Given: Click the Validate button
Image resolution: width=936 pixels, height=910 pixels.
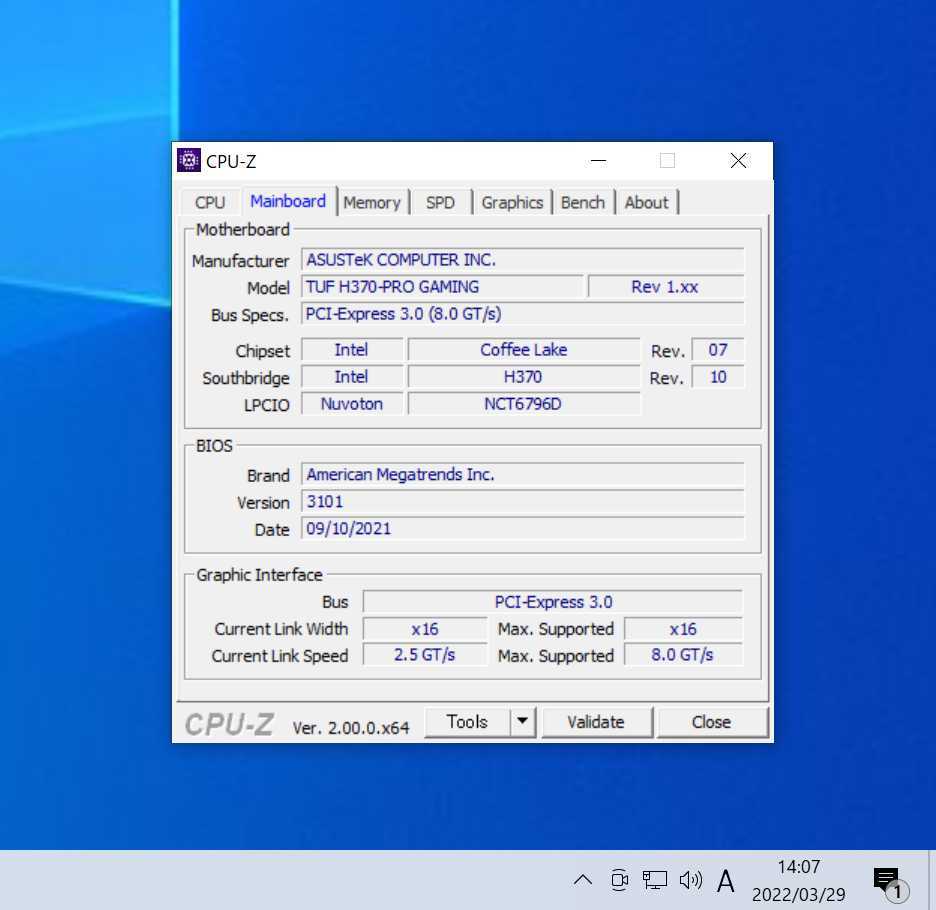Looking at the screenshot, I should pyautogui.click(x=596, y=722).
